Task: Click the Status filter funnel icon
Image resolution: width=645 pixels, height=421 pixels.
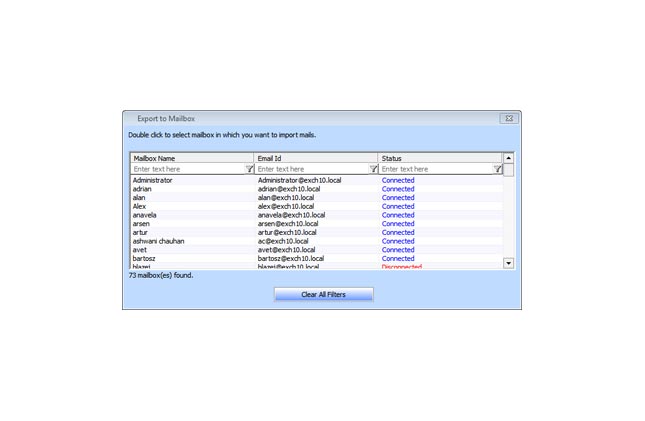Action: (x=497, y=169)
